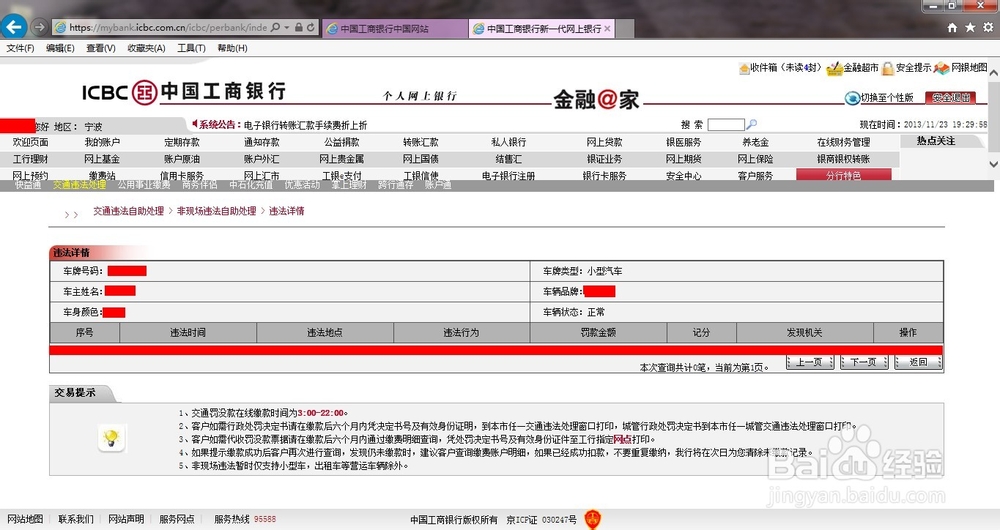Open the browser home page icon
This screenshot has height=530, width=1000.
coord(952,27)
